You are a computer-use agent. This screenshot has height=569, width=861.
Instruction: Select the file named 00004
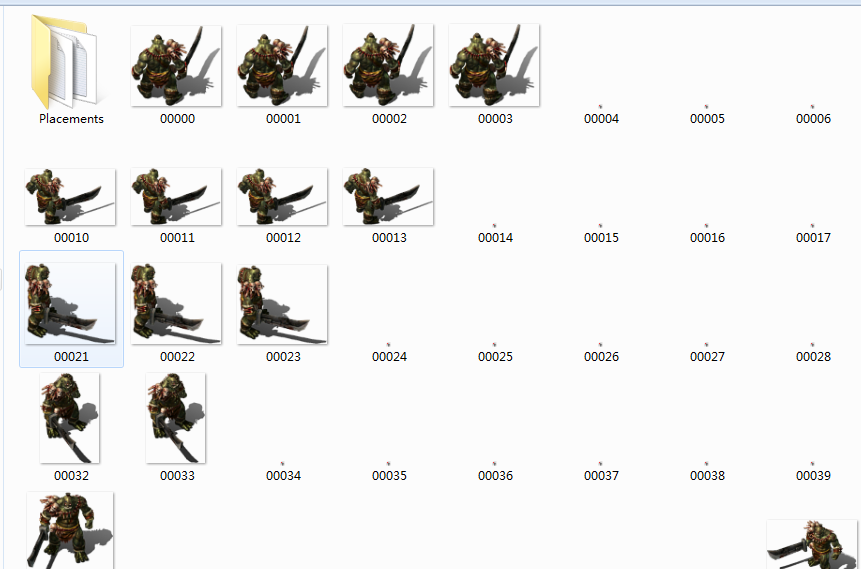(601, 119)
